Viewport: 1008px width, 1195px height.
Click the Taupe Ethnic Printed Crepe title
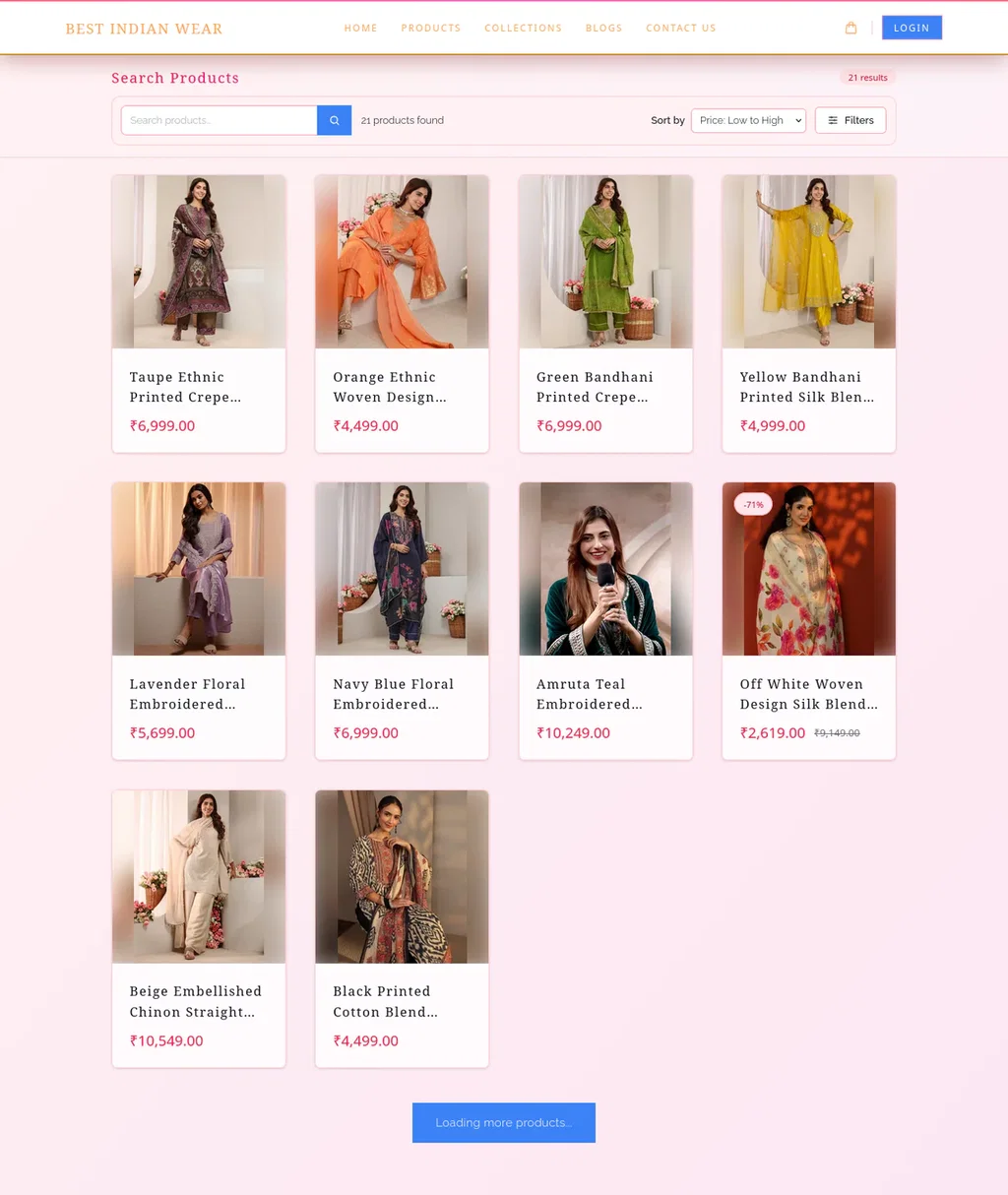[185, 387]
